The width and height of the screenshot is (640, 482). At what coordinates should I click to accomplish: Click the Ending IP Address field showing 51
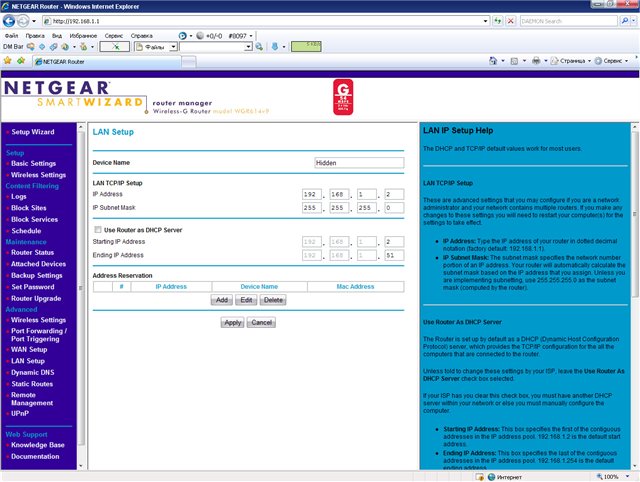(x=394, y=255)
